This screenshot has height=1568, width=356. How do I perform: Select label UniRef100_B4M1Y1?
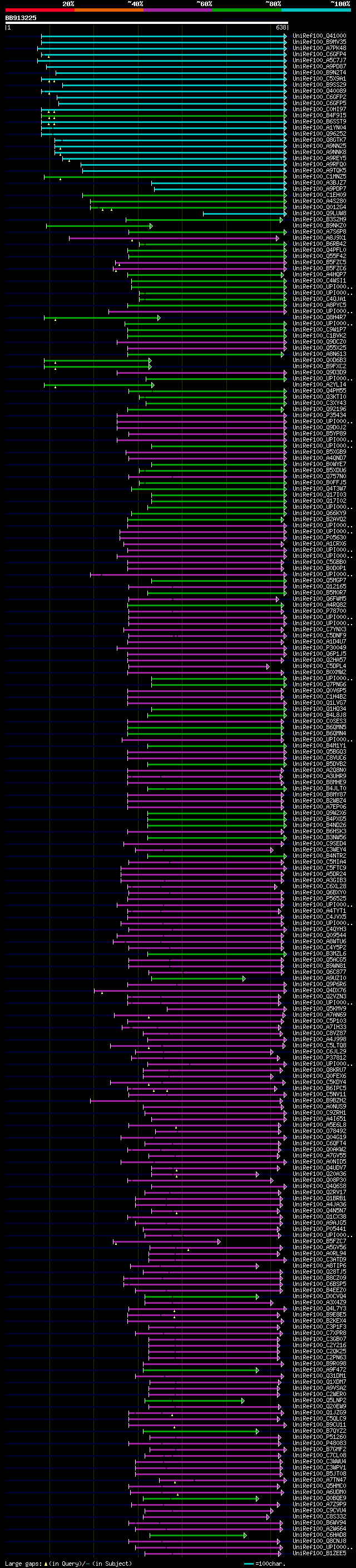click(x=319, y=746)
